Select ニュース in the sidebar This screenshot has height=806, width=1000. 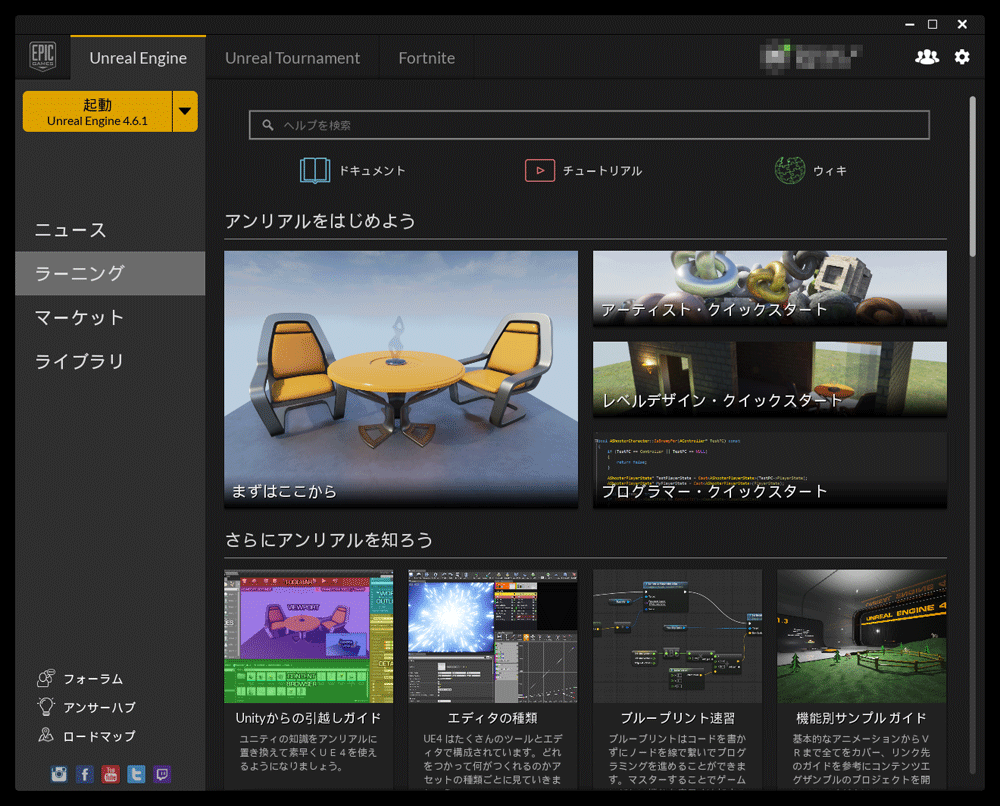click(110, 230)
